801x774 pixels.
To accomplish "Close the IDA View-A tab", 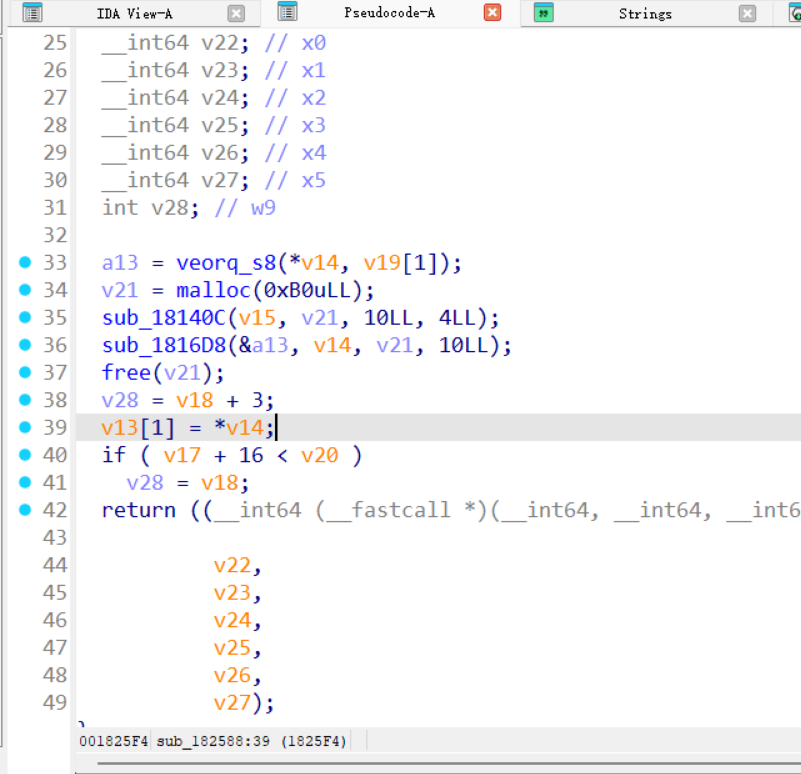I will pos(236,13).
